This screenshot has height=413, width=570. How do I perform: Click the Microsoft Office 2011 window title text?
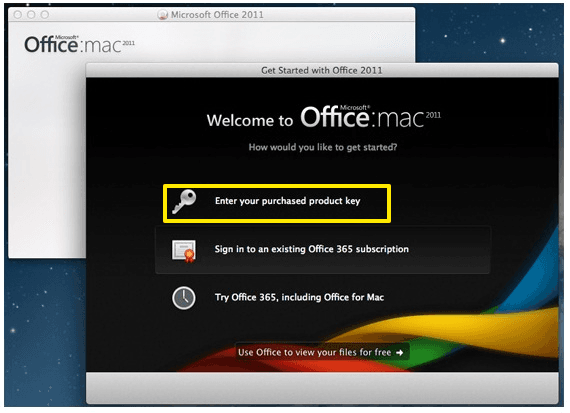[217, 15]
